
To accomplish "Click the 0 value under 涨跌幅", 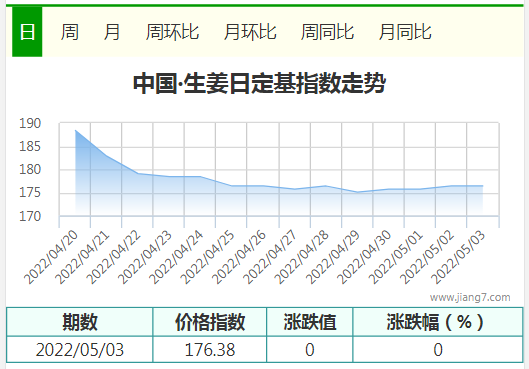I will point(438,350).
